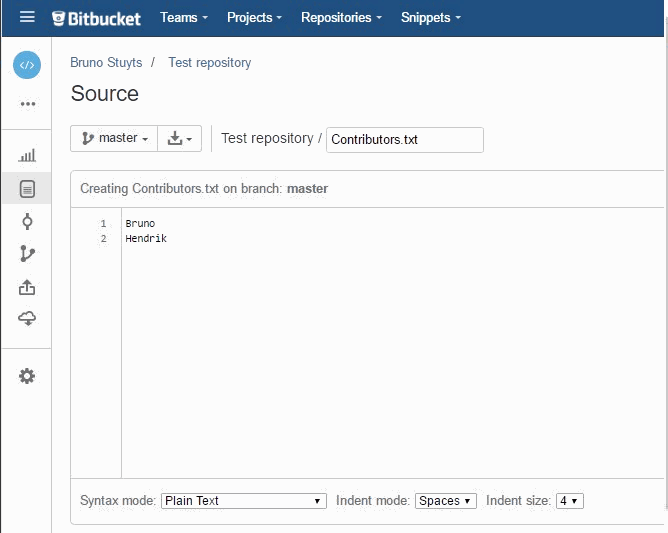Open the Overview bar chart icon

27,156
